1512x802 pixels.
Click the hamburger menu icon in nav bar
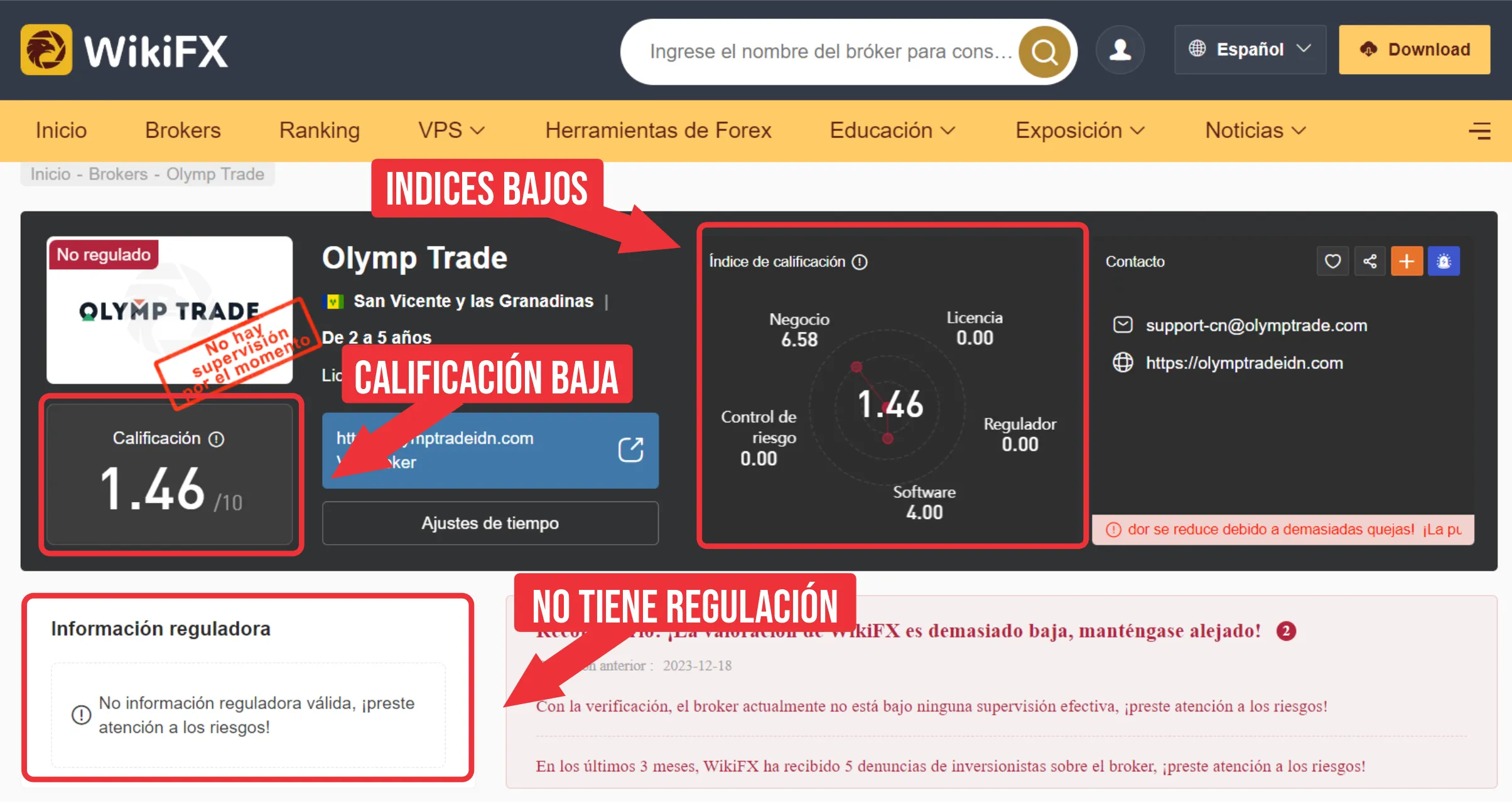point(1480,131)
